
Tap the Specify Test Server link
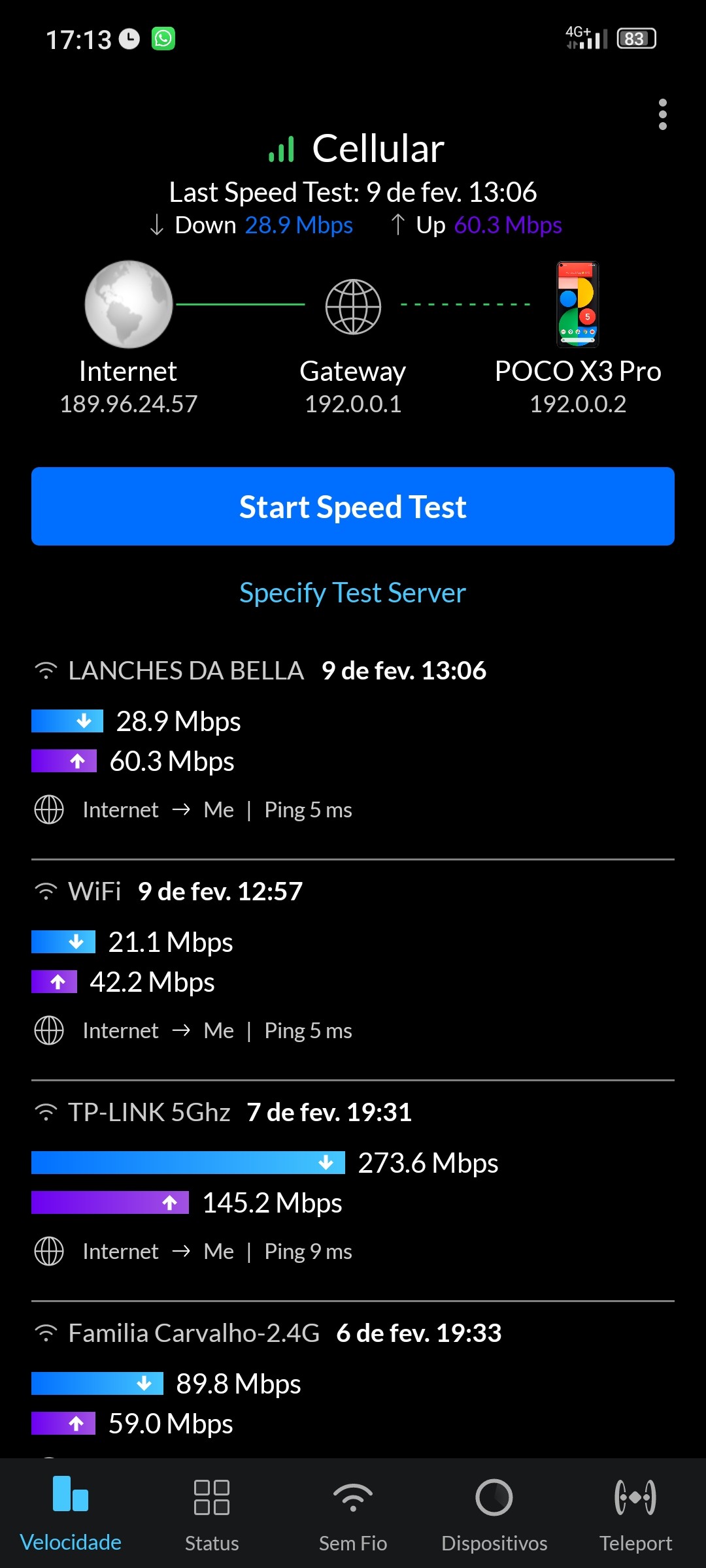pyautogui.click(x=353, y=593)
